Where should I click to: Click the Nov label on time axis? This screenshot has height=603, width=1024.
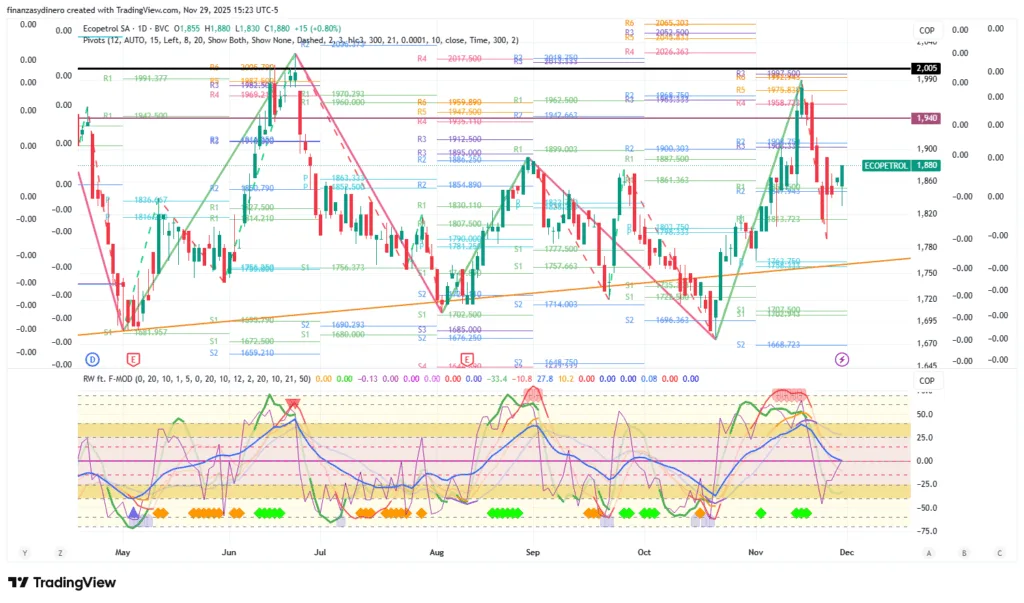coord(755,551)
